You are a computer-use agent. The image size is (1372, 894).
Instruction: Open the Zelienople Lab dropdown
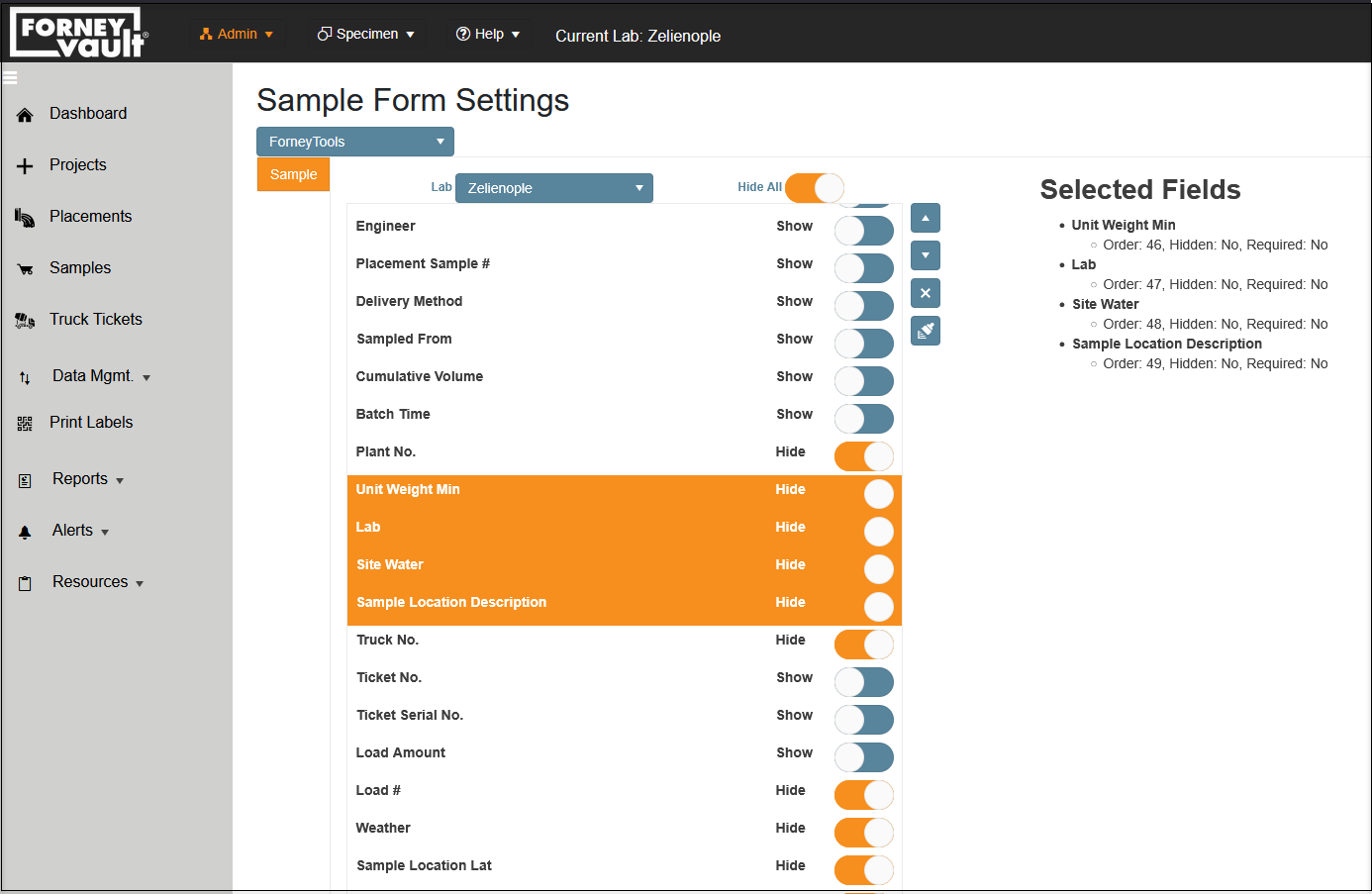[553, 187]
